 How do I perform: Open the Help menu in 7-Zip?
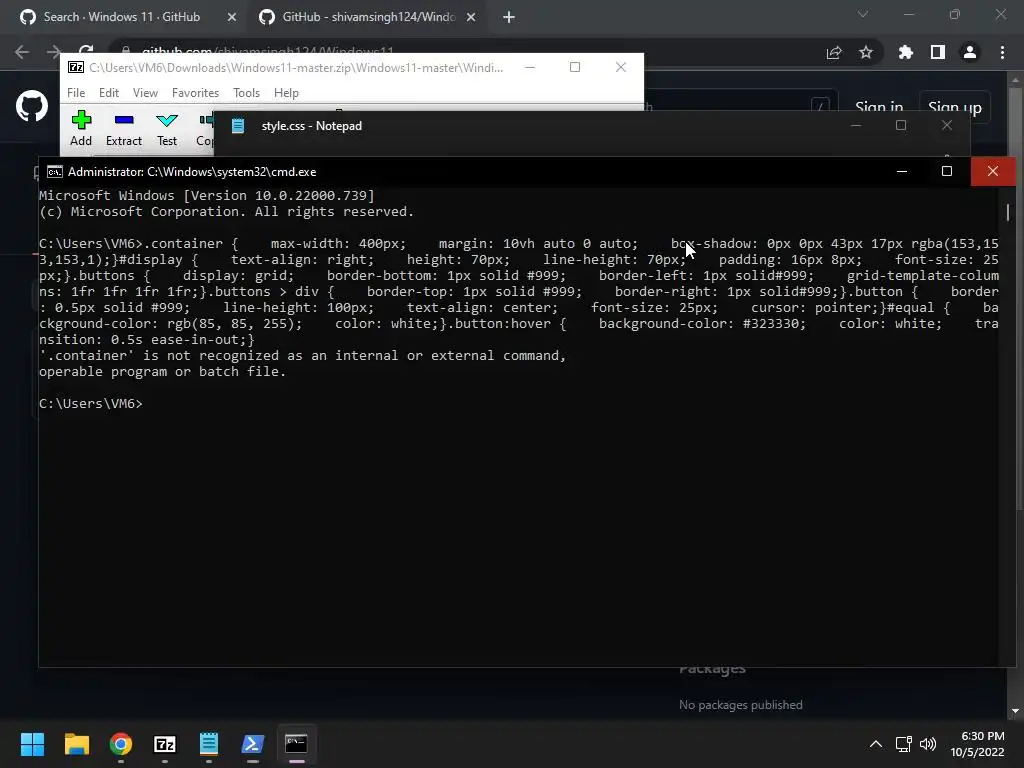coord(286,93)
